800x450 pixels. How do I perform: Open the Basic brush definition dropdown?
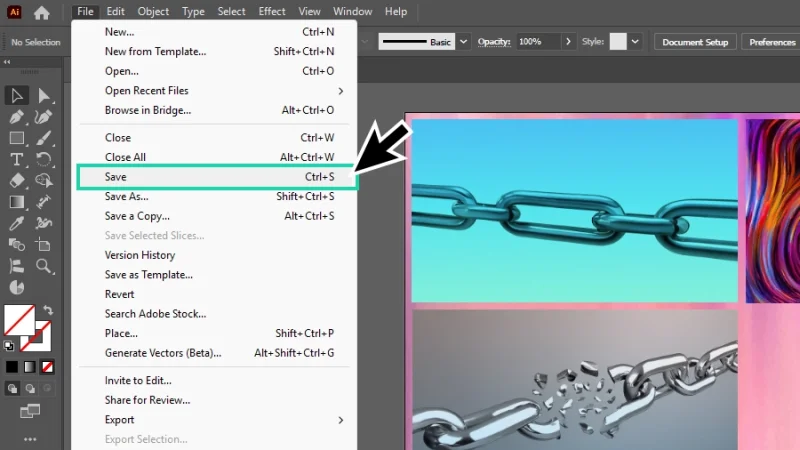tap(463, 42)
